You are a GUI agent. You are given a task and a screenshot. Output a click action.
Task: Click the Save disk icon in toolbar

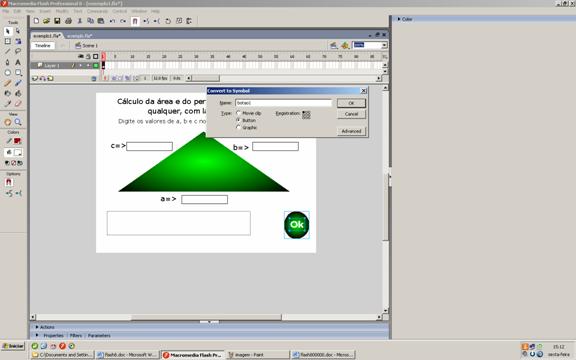[x=57, y=21]
